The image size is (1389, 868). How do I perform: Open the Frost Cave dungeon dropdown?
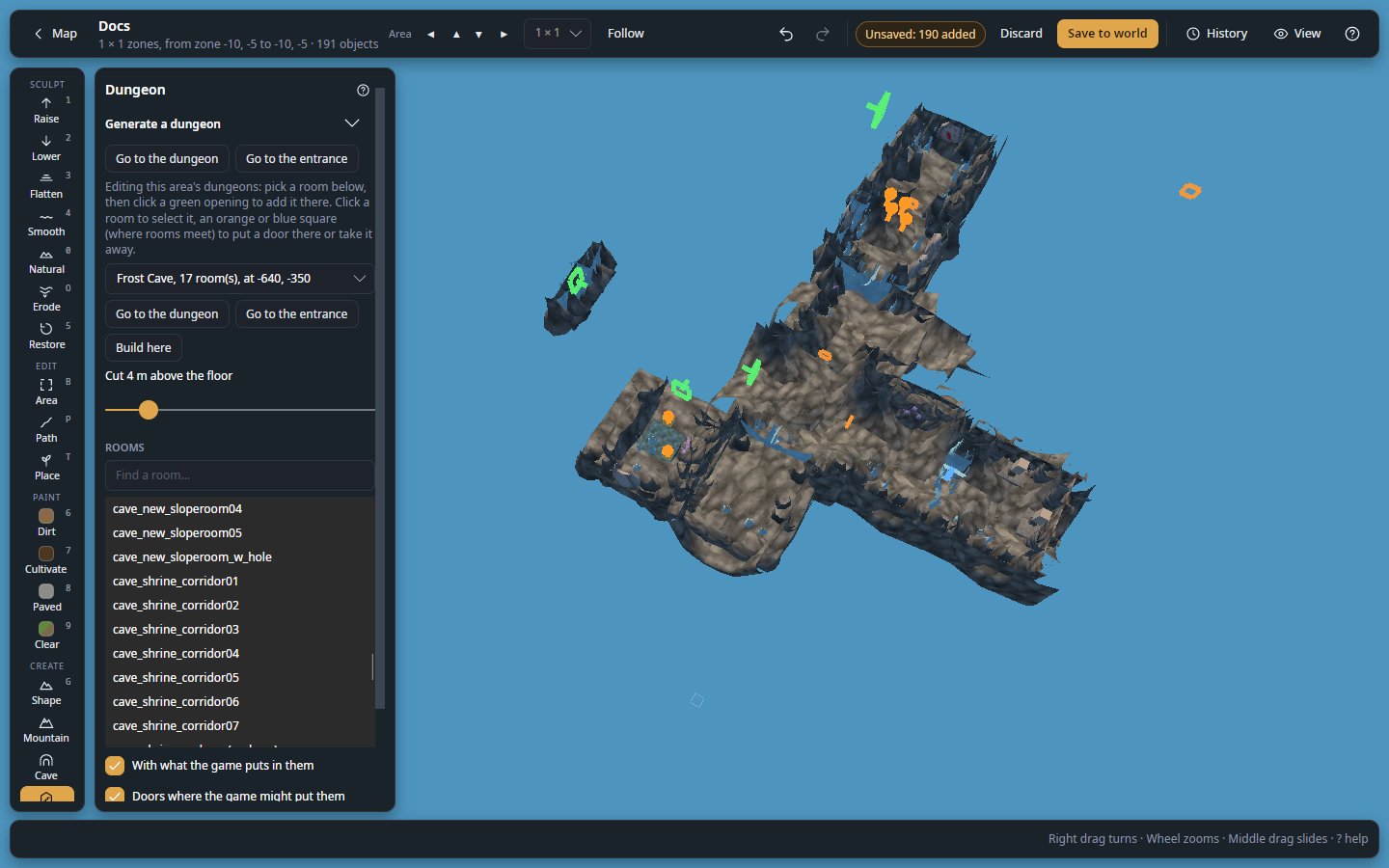pyautogui.click(x=239, y=279)
